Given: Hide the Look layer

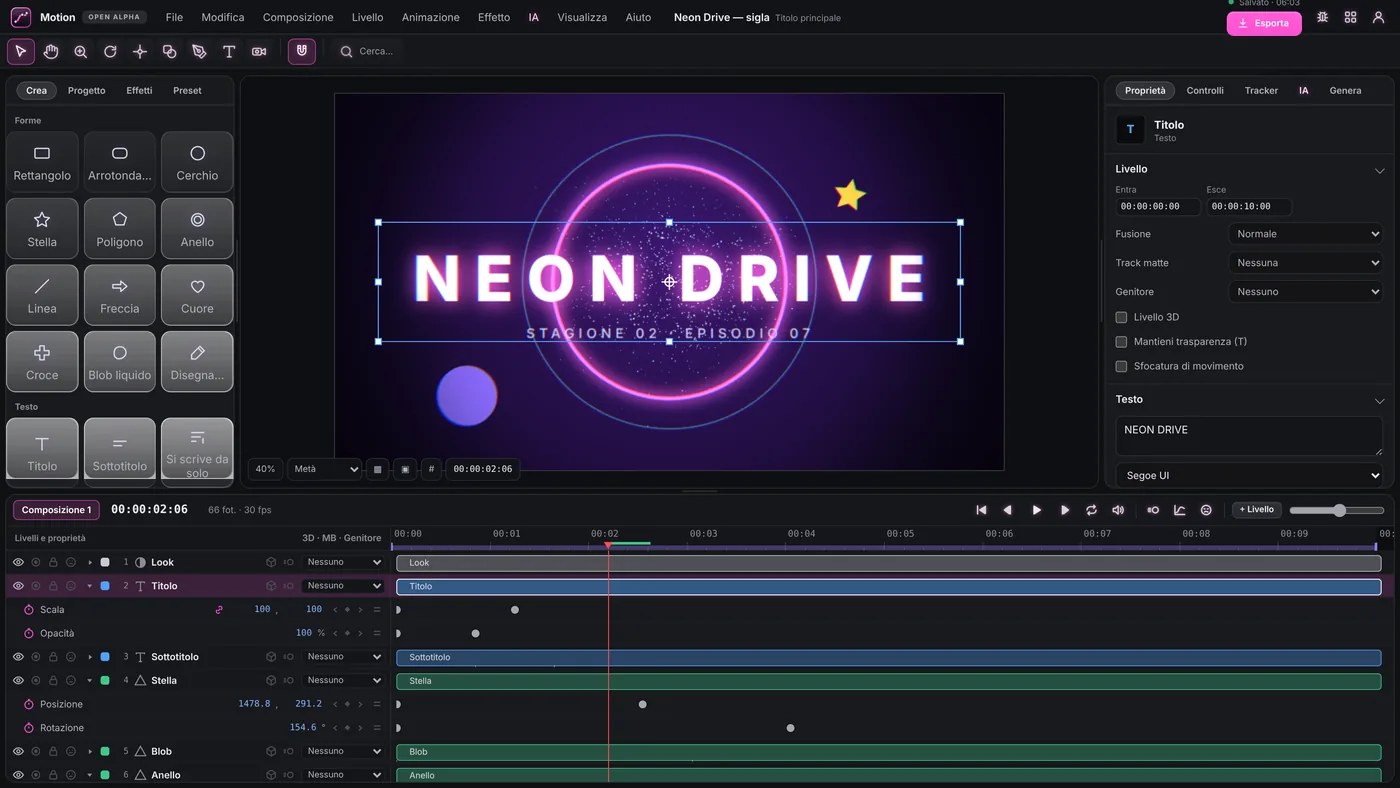Looking at the screenshot, I should click(x=18, y=562).
